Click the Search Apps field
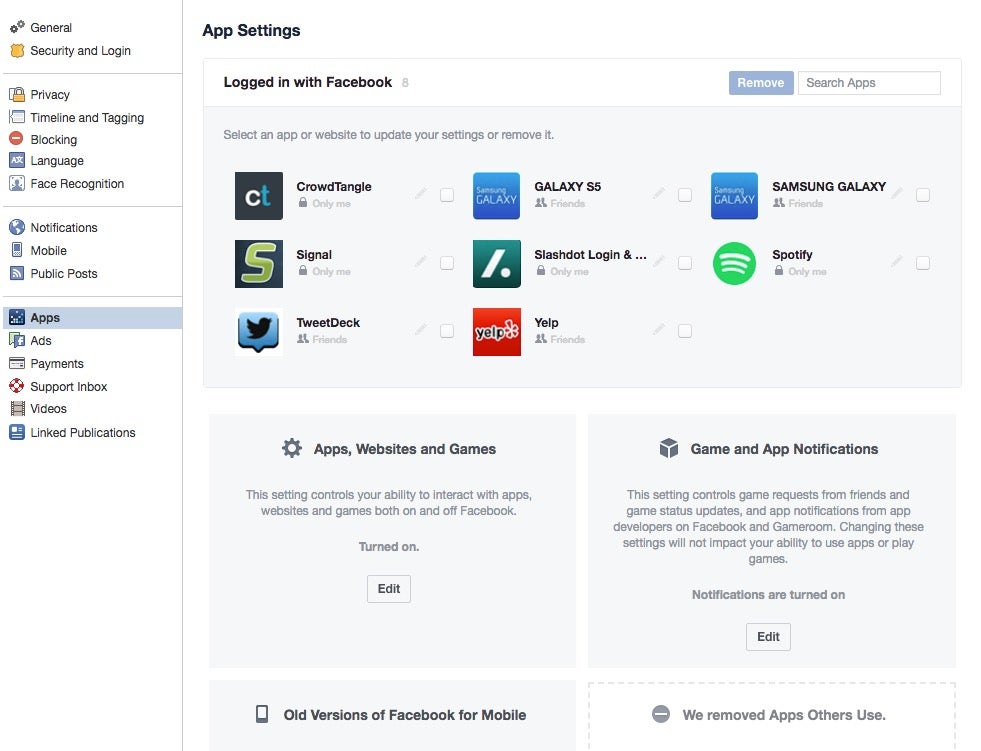 coord(869,83)
